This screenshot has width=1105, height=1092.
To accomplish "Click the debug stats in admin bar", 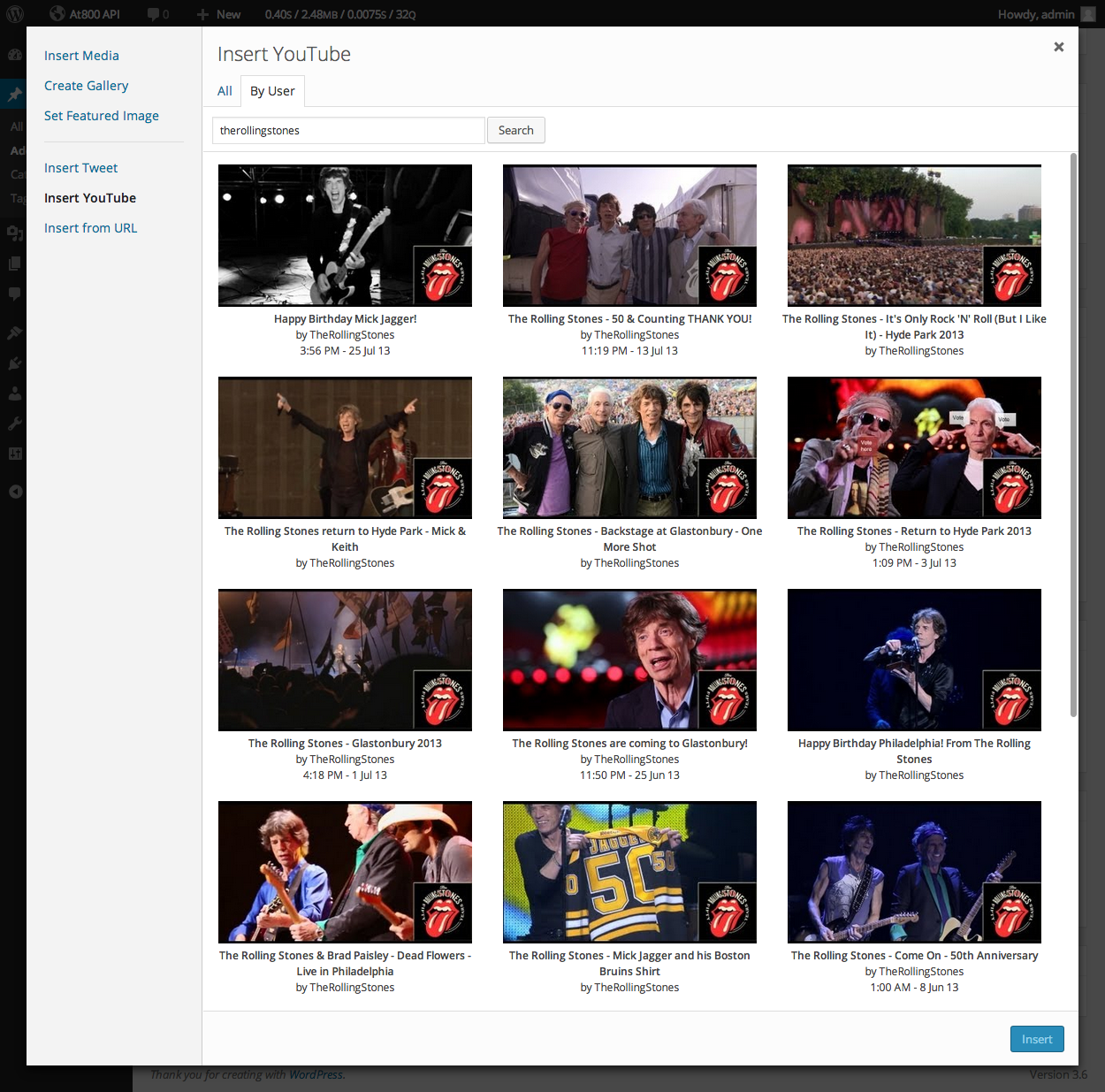I will (340, 14).
